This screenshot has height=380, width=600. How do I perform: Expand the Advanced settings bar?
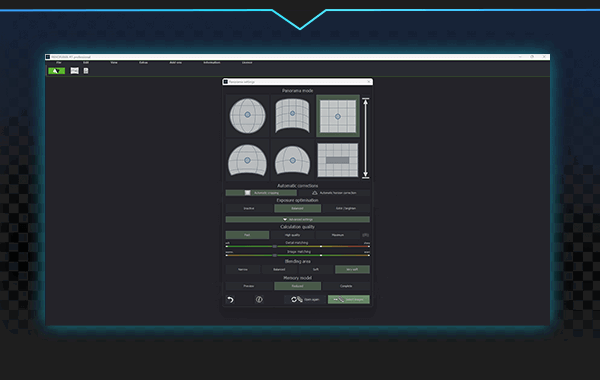tap(297, 219)
